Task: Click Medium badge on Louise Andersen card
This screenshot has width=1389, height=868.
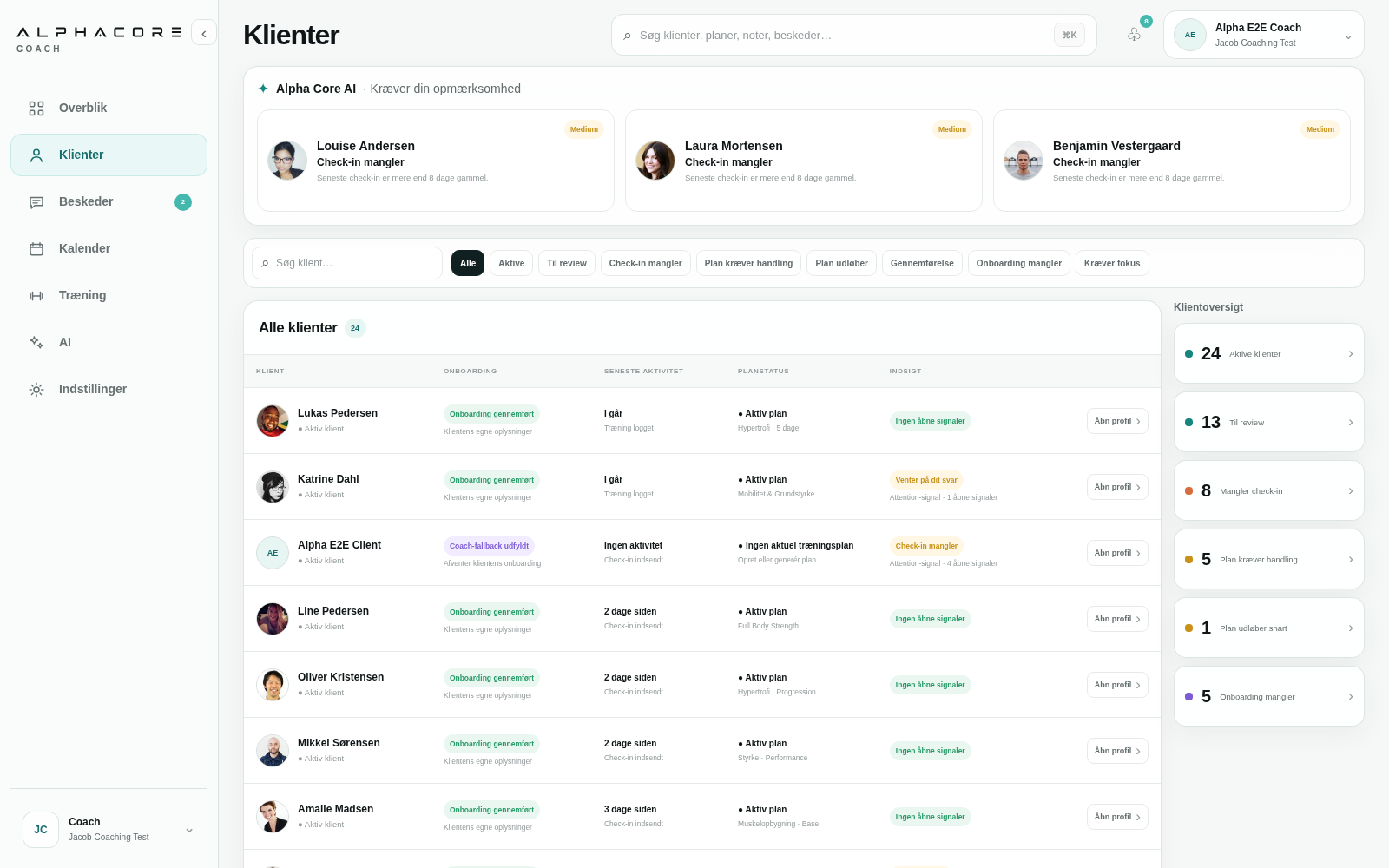Action: pyautogui.click(x=584, y=129)
